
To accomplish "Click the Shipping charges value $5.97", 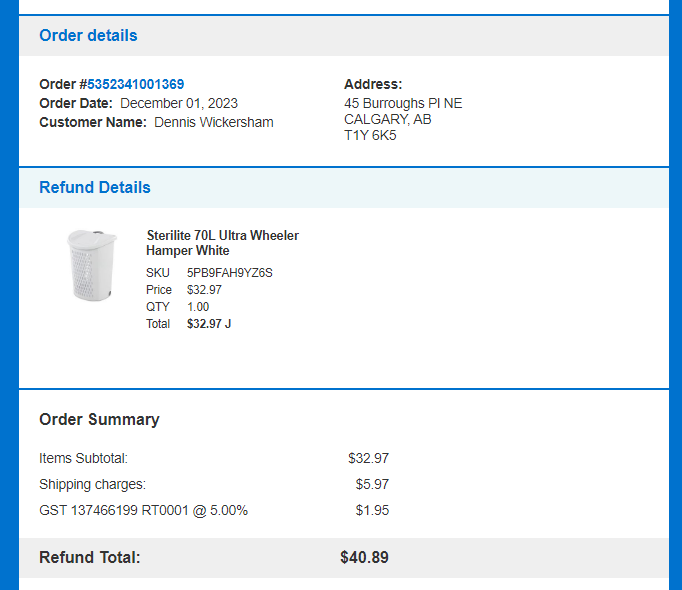I will tap(372, 484).
